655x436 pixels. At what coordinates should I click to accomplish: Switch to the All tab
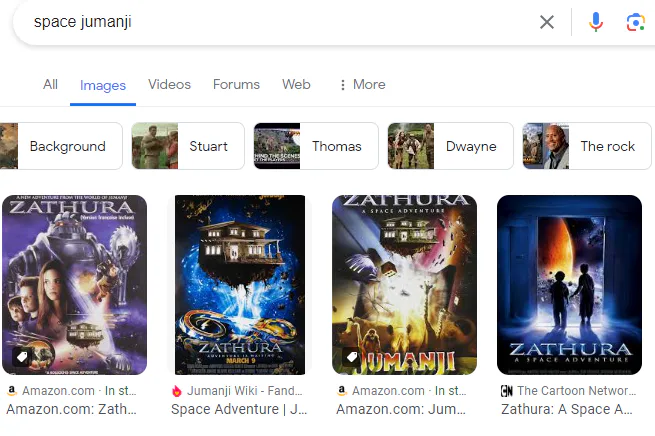tap(50, 84)
